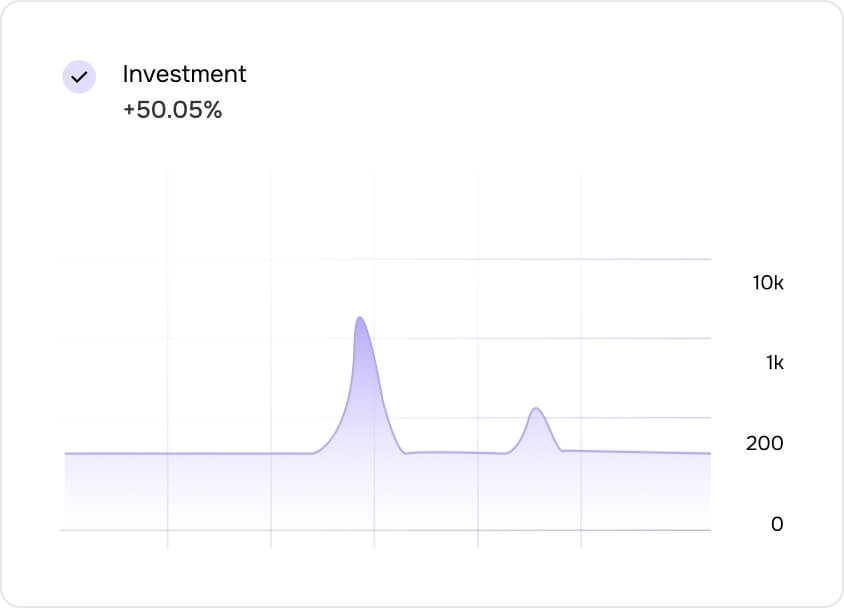Click the tallest peak of the chart
The height and width of the screenshot is (608, 844).
click(359, 318)
